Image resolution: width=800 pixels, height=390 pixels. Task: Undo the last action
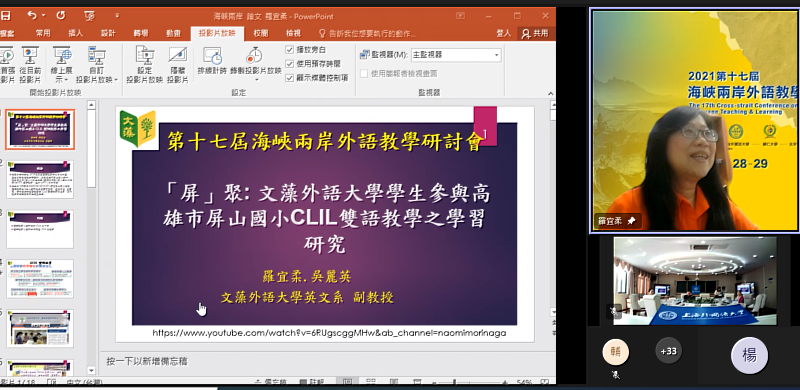[x=32, y=16]
